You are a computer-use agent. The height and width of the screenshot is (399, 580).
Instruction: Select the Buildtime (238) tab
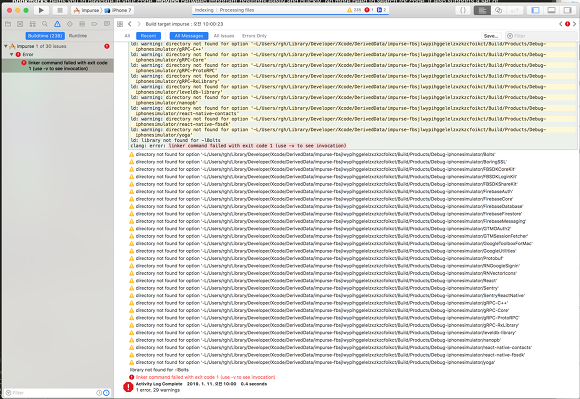coord(45,36)
